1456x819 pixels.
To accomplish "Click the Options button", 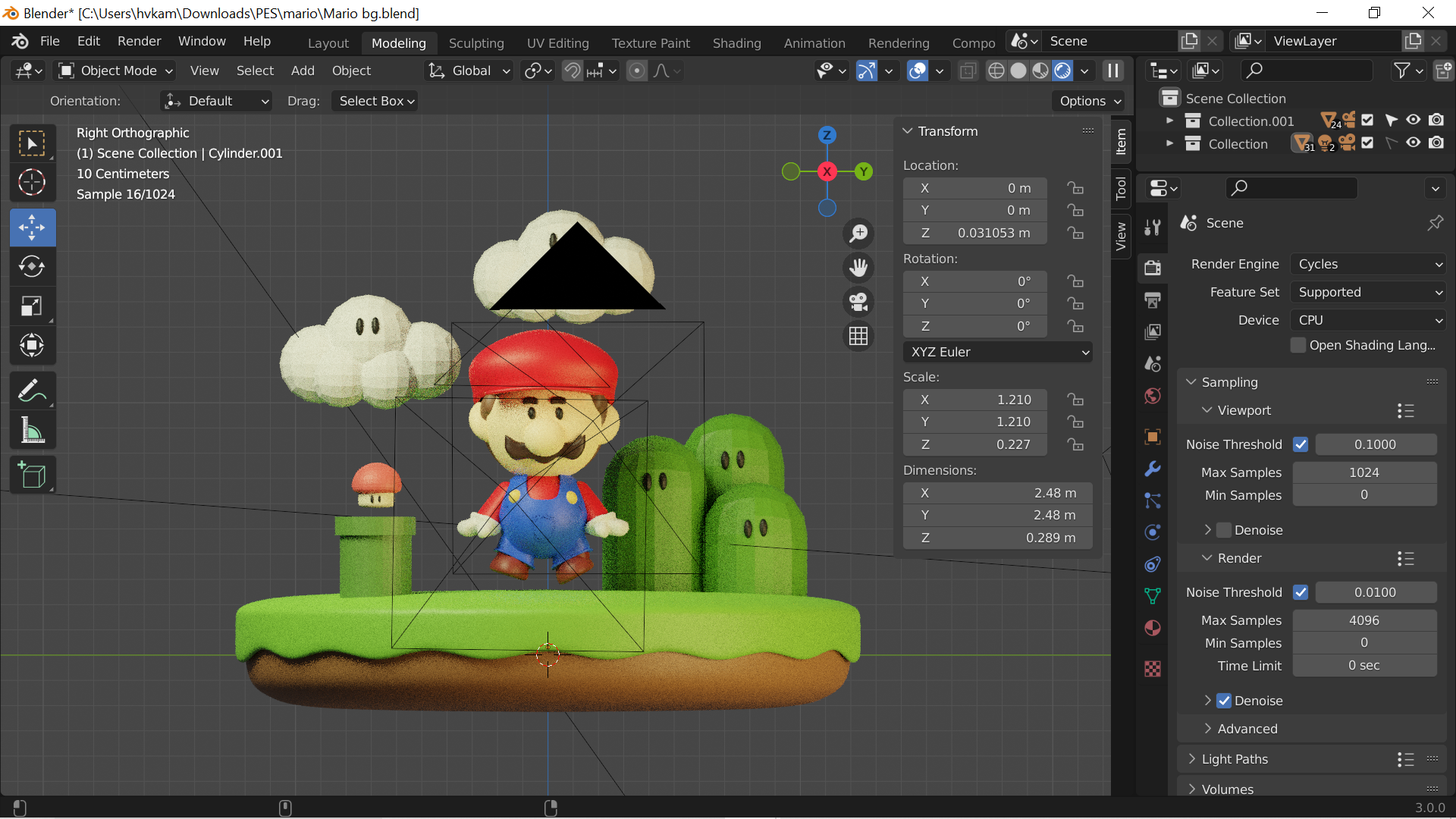I will coord(1090,101).
